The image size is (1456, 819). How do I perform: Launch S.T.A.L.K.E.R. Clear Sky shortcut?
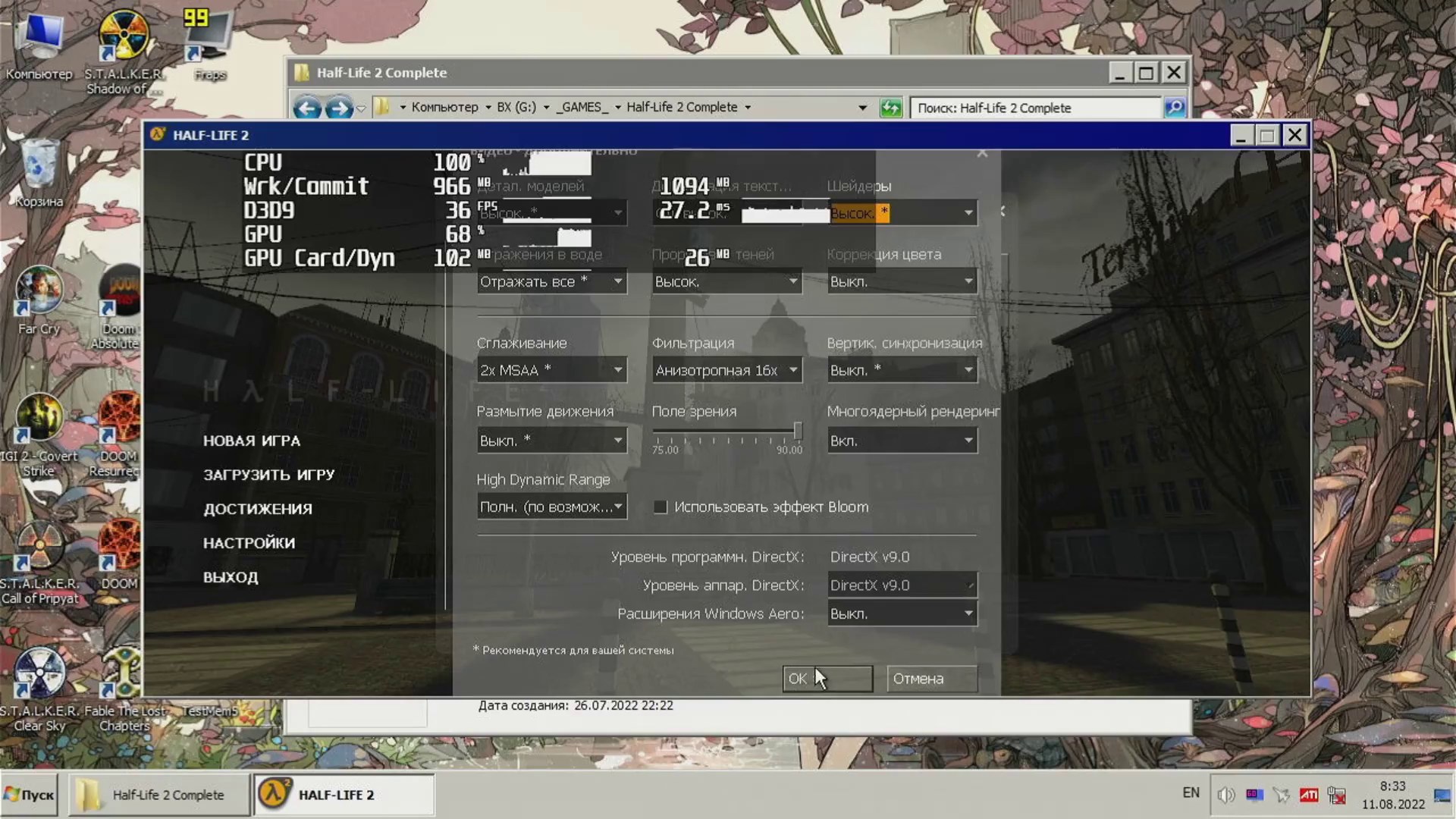(39, 673)
